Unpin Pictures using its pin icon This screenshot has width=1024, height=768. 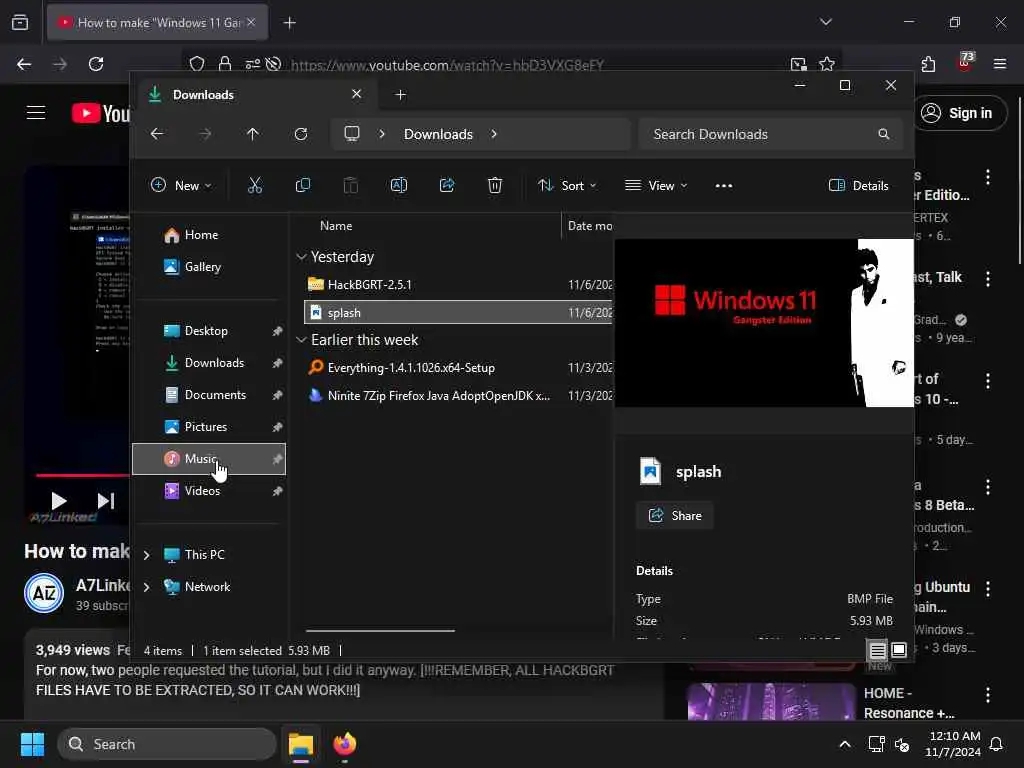[x=278, y=427]
